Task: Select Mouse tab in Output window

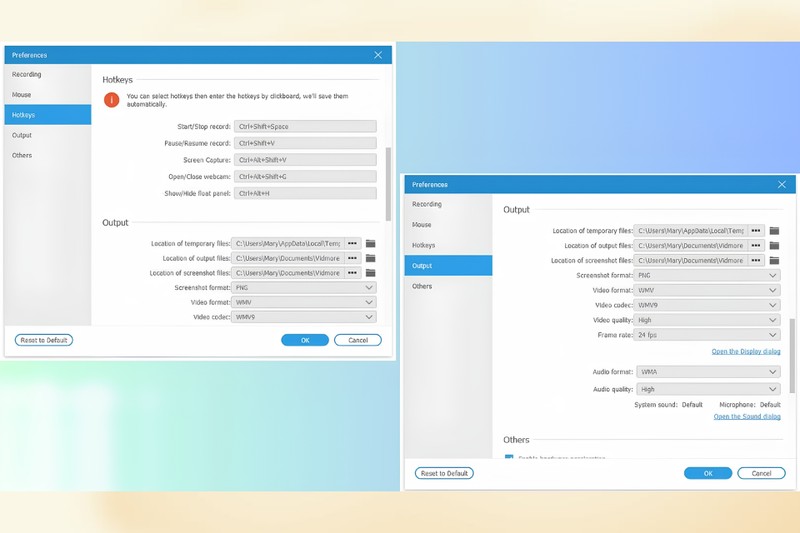Action: [448, 224]
